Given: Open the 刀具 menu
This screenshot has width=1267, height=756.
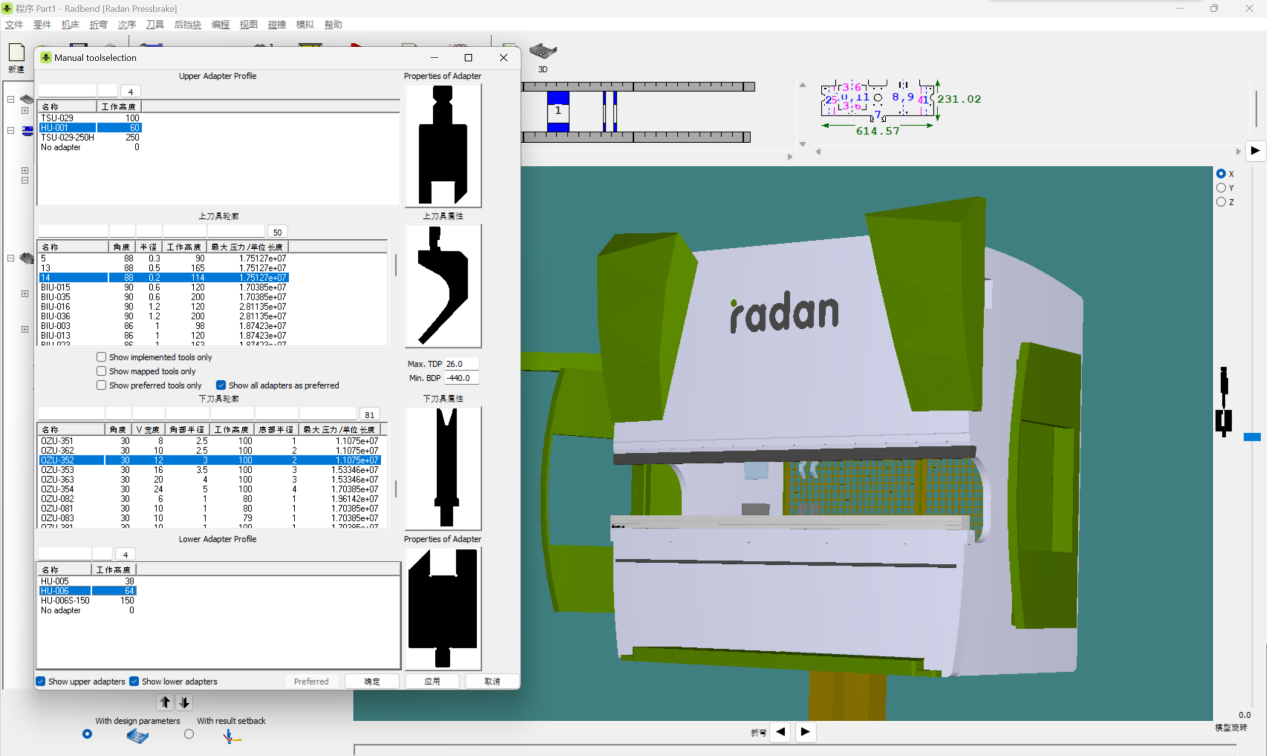Looking at the screenshot, I should tap(155, 25).
